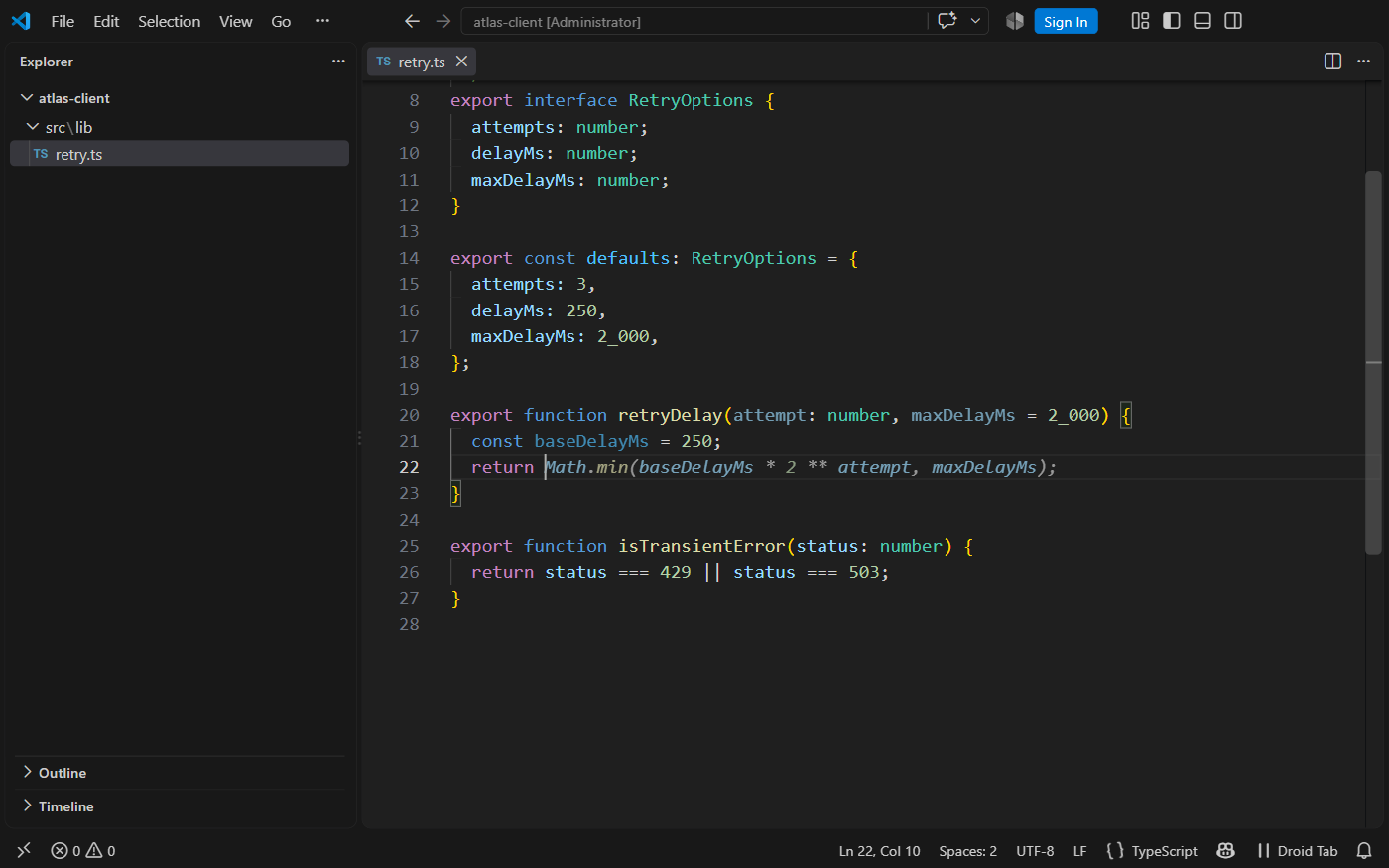Open the Selection menu

point(169,21)
